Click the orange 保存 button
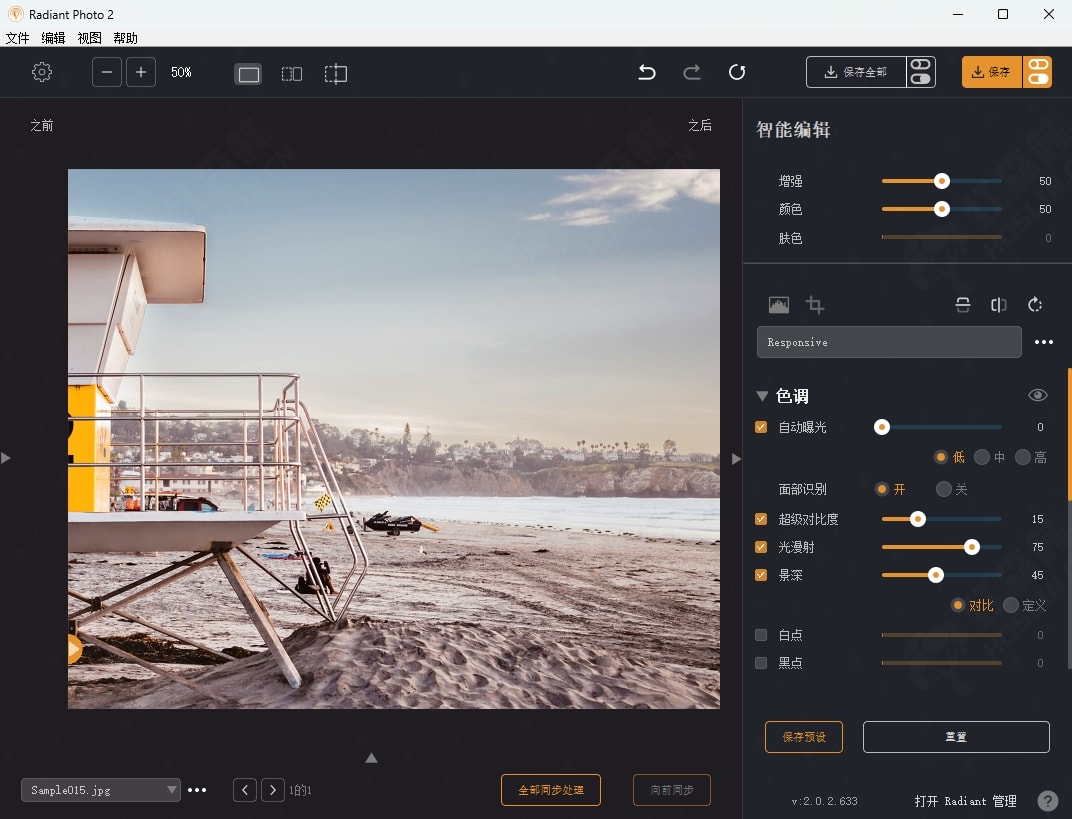The width and height of the screenshot is (1072, 819). [x=991, y=72]
